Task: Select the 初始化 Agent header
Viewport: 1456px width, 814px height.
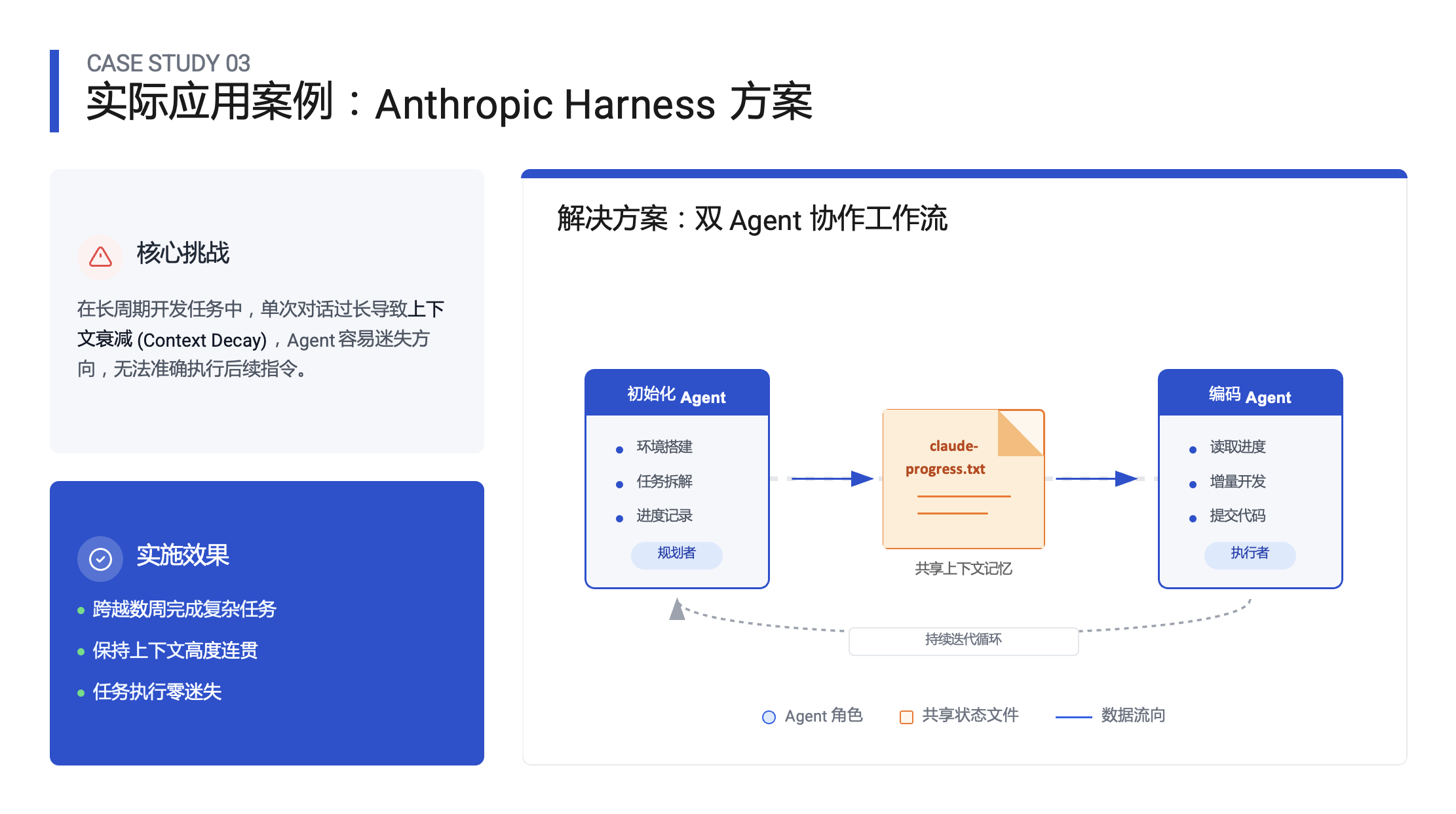Action: [676, 395]
